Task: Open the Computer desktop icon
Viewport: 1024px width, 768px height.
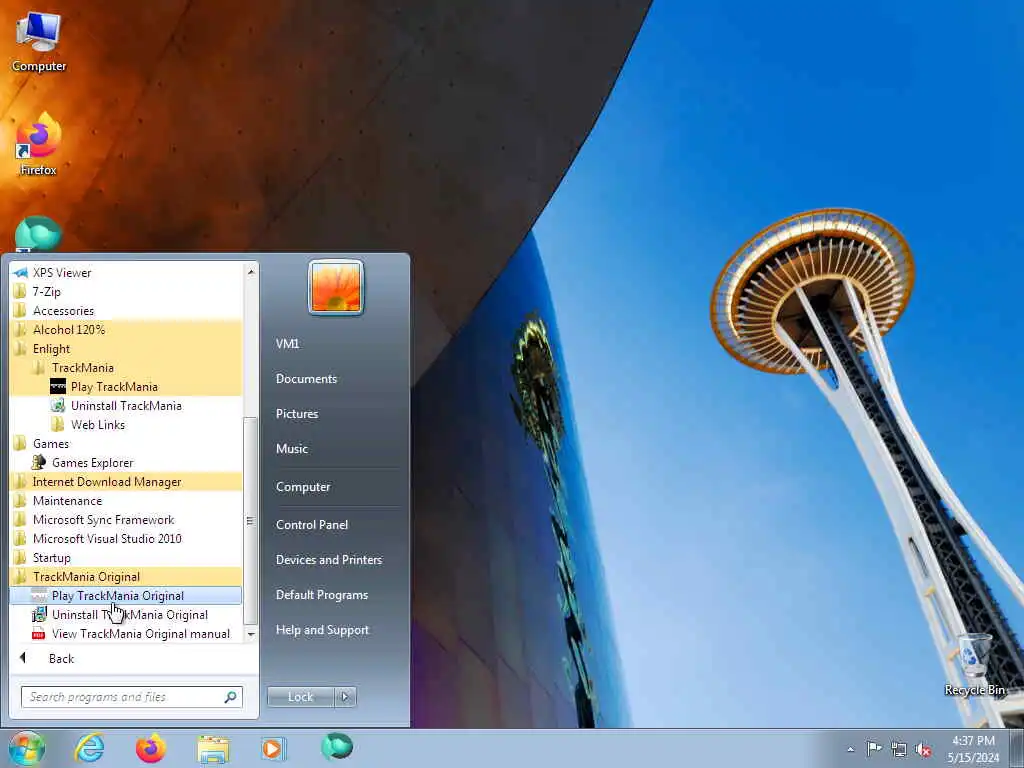Action: [39, 42]
